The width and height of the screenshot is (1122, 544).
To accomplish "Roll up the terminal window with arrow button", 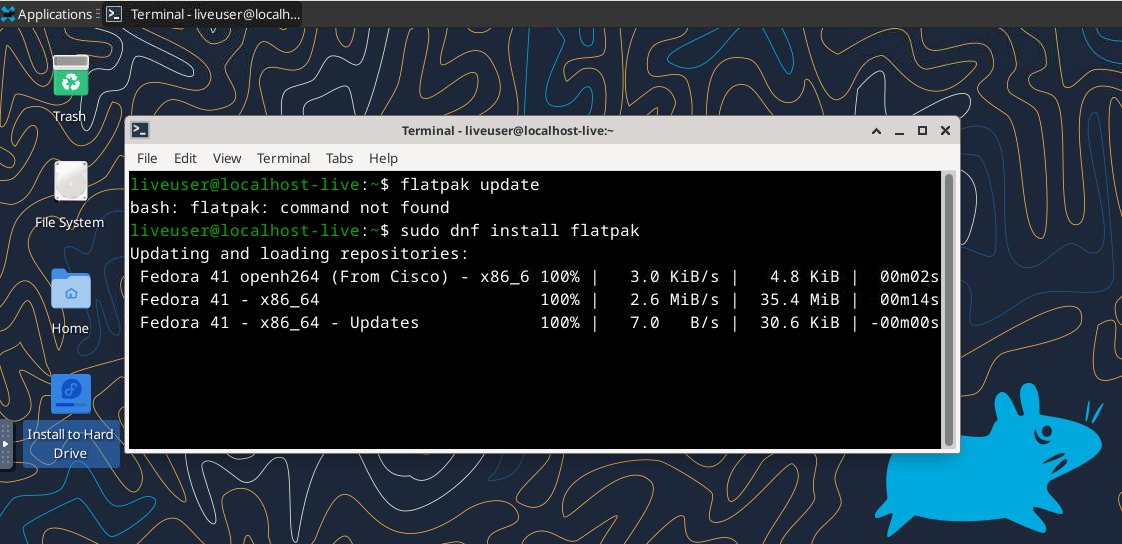I will click(876, 131).
